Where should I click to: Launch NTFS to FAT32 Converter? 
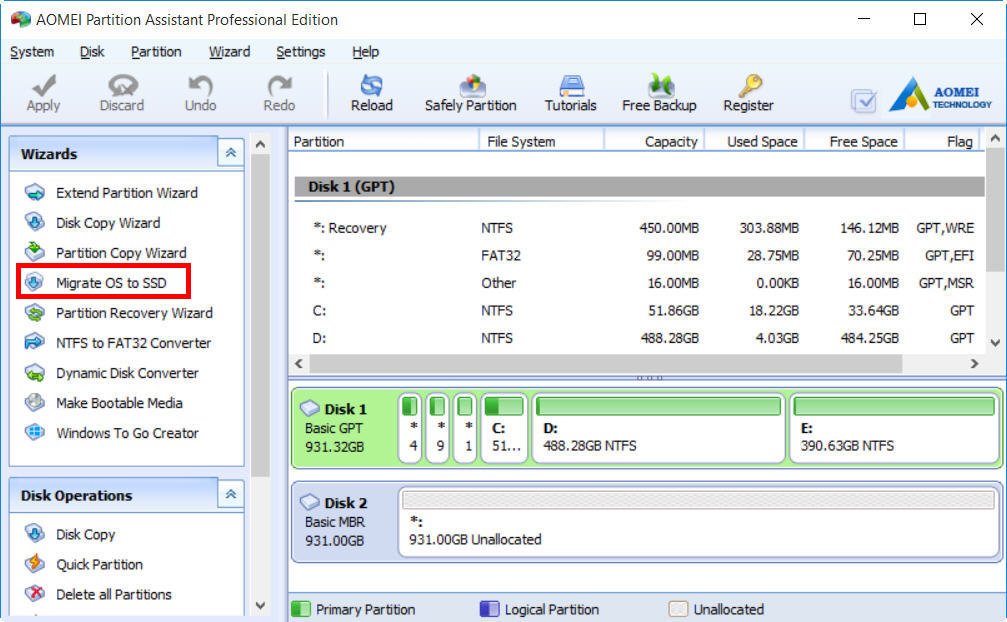(x=118, y=343)
